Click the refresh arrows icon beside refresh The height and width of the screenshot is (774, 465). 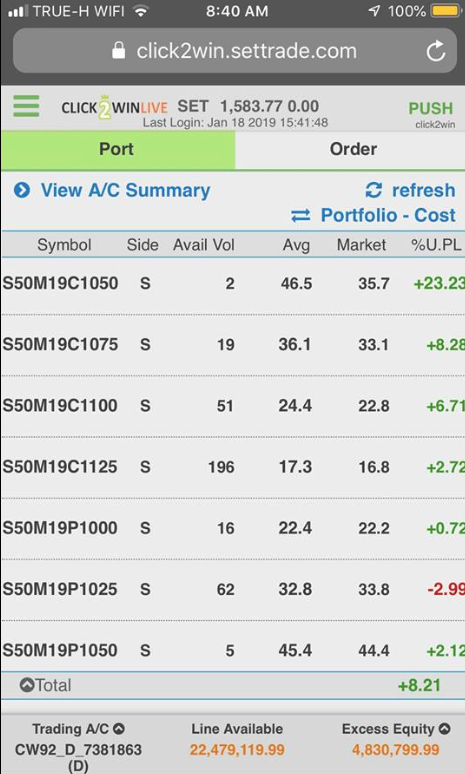click(x=374, y=190)
